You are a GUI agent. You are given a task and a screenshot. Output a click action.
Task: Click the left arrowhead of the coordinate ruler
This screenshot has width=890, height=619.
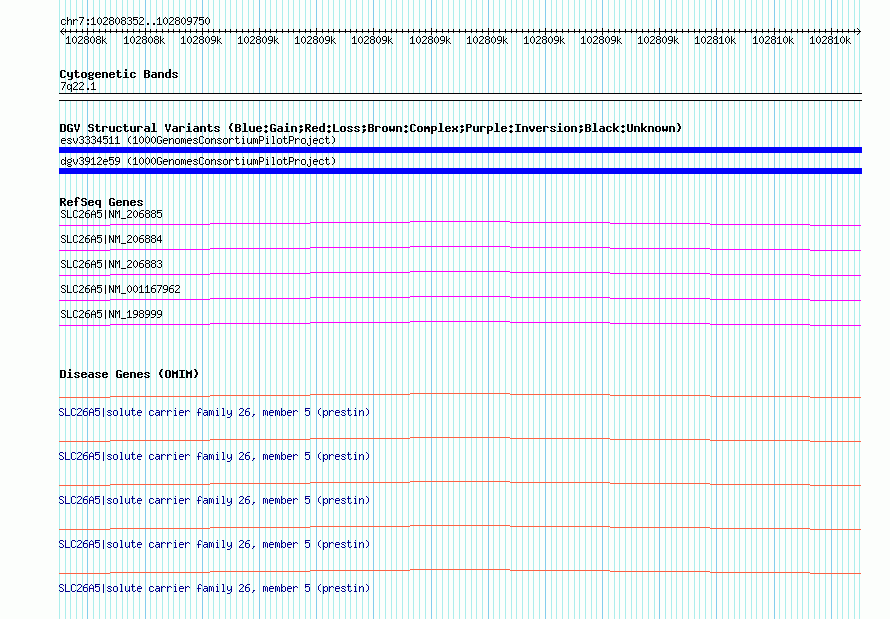[62, 32]
